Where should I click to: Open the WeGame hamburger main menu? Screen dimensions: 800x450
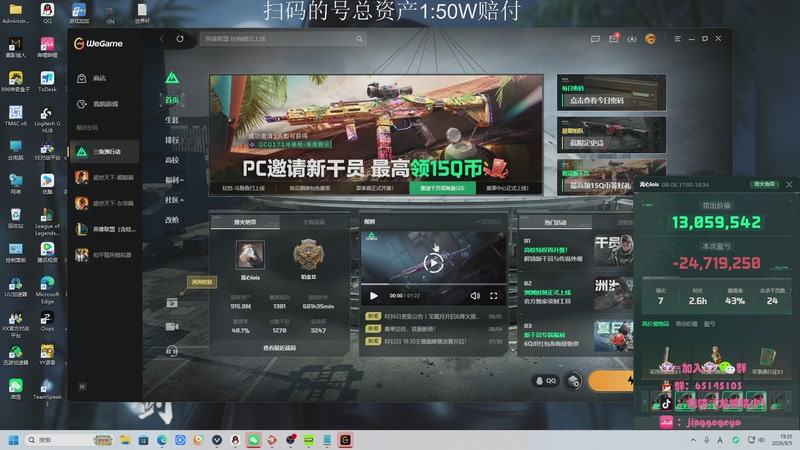[678, 39]
